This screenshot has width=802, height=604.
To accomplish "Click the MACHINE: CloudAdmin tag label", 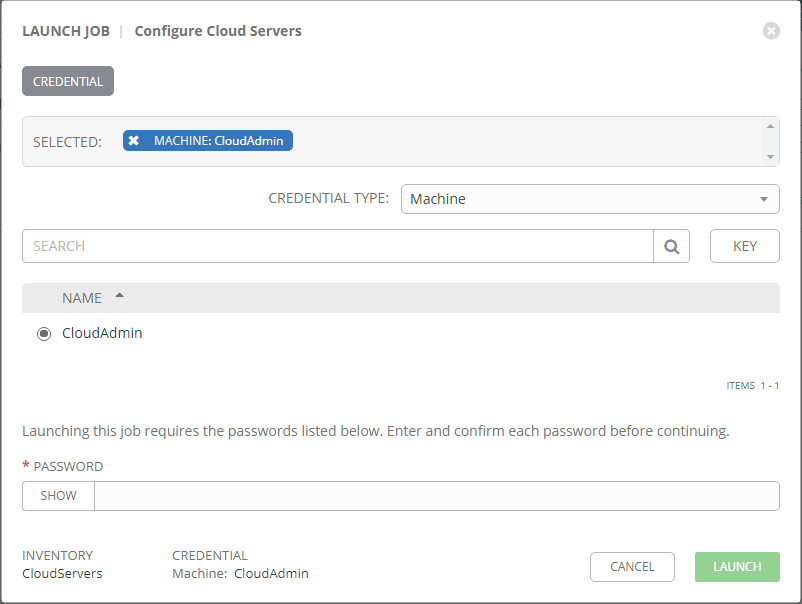I will [x=218, y=141].
